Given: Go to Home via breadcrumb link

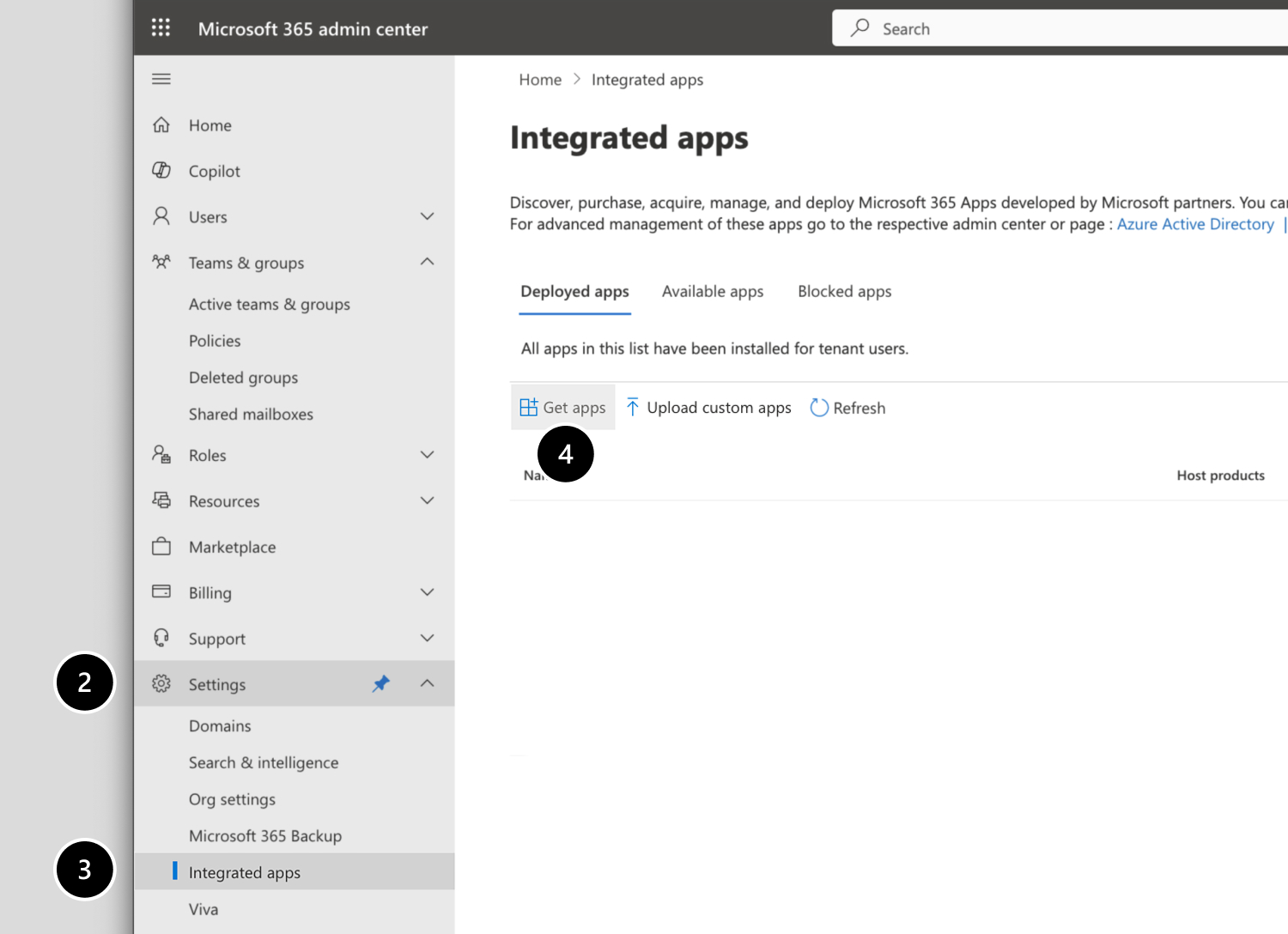Looking at the screenshot, I should tap(540, 80).
